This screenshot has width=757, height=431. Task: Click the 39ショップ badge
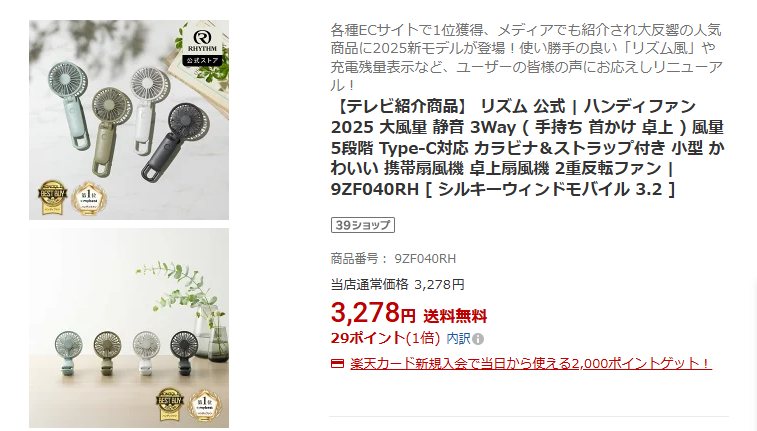coord(363,225)
